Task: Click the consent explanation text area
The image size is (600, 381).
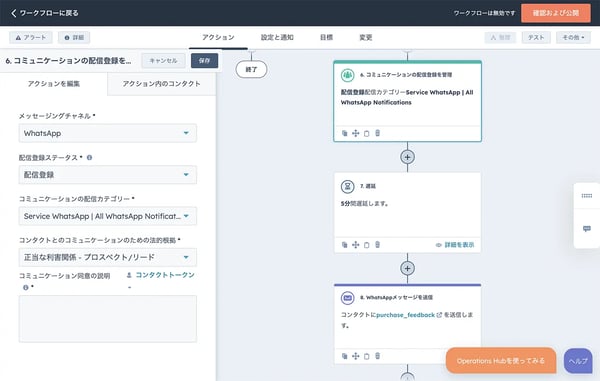Action: point(108,319)
